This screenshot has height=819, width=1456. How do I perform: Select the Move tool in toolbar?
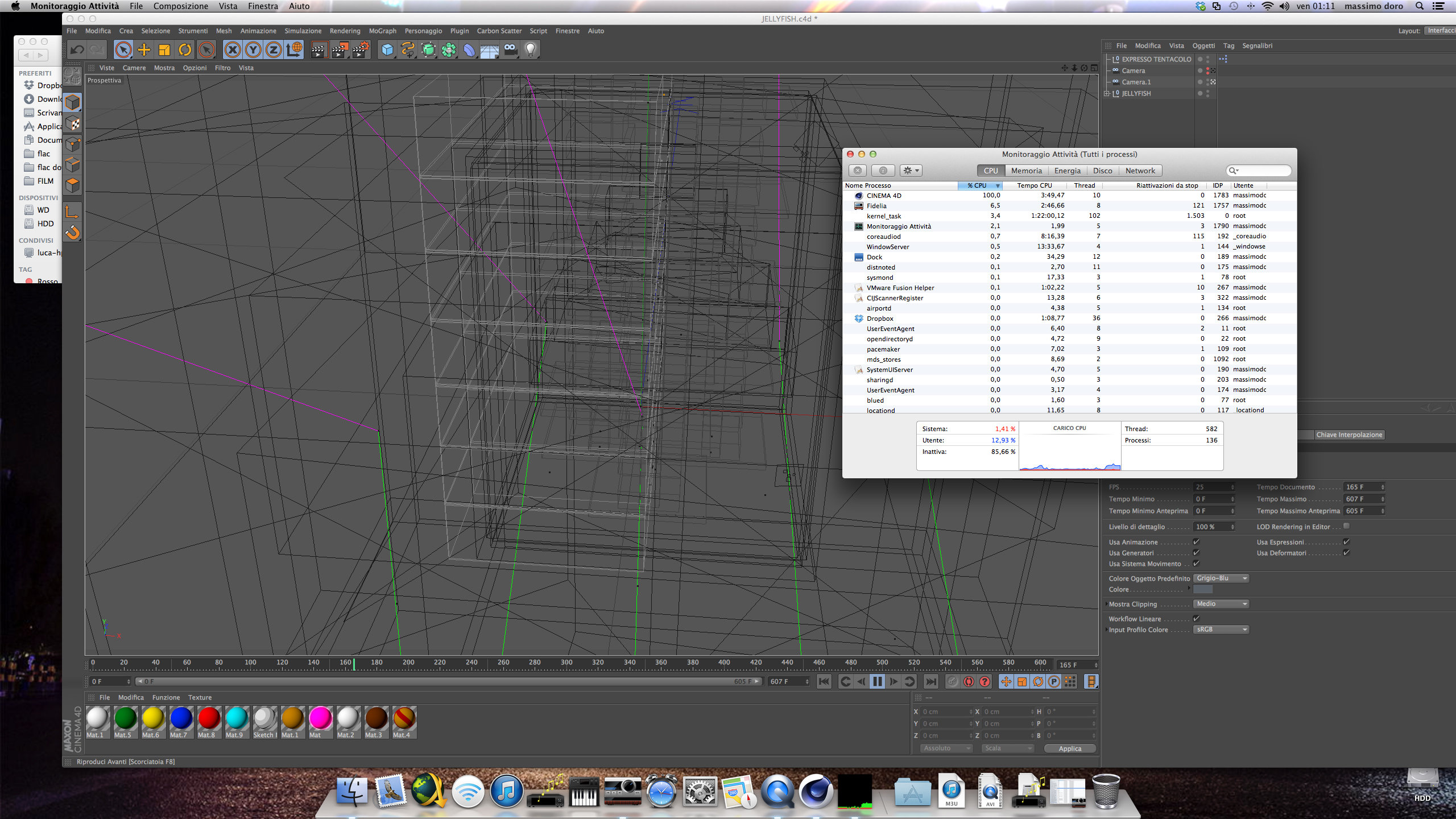click(x=144, y=50)
